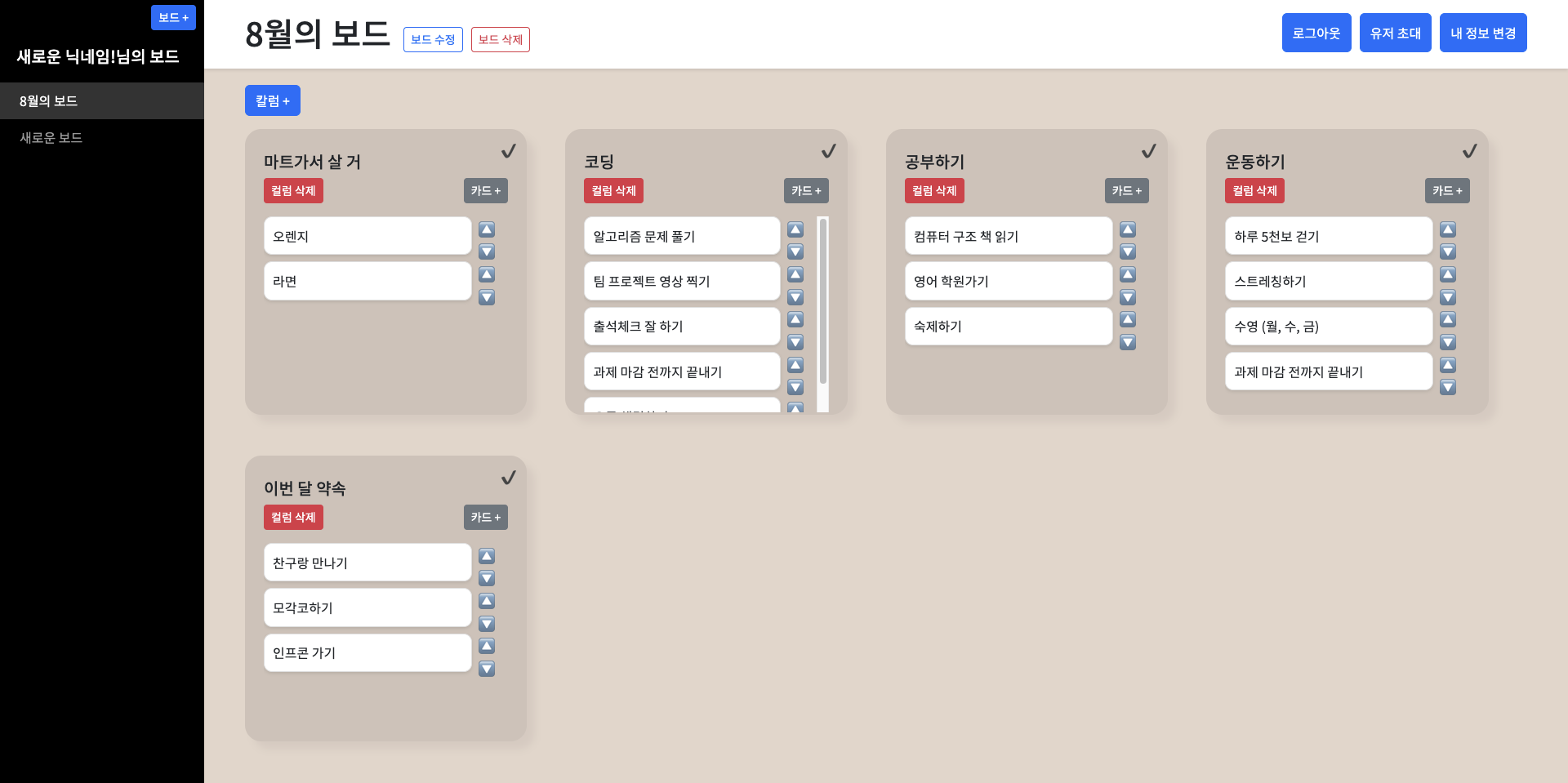Image resolution: width=1568 pixels, height=783 pixels.
Task: Move 알고리즘 문제 풀기 card down
Action: pos(795,251)
